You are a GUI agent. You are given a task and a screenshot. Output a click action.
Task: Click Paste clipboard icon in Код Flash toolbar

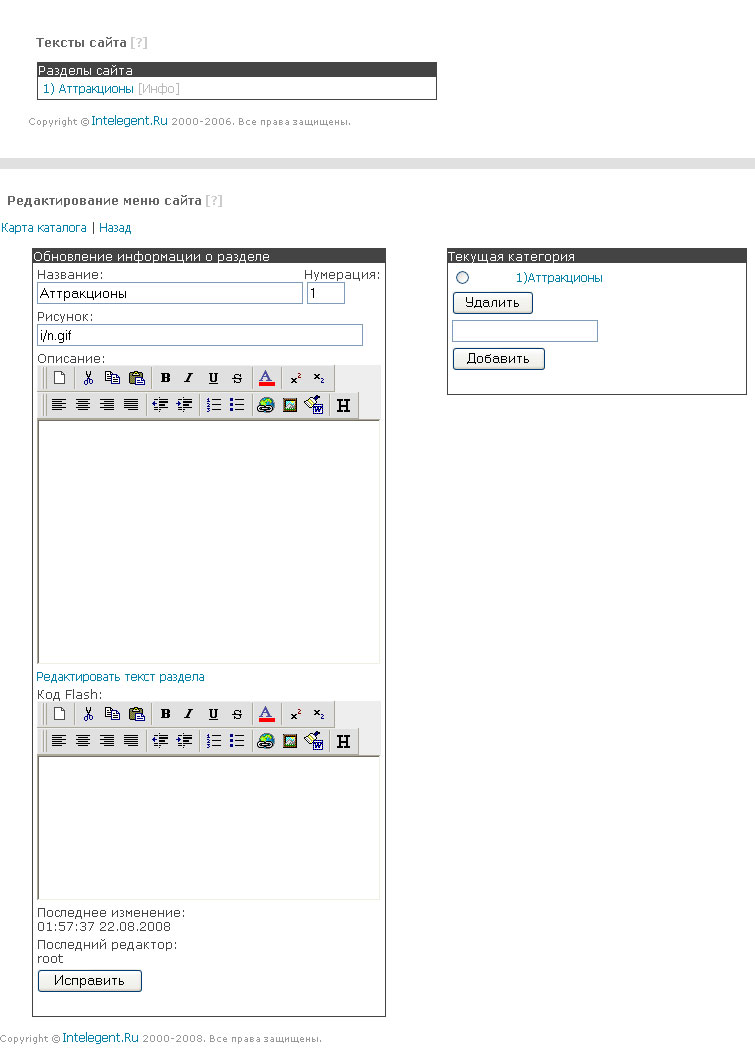coord(136,714)
